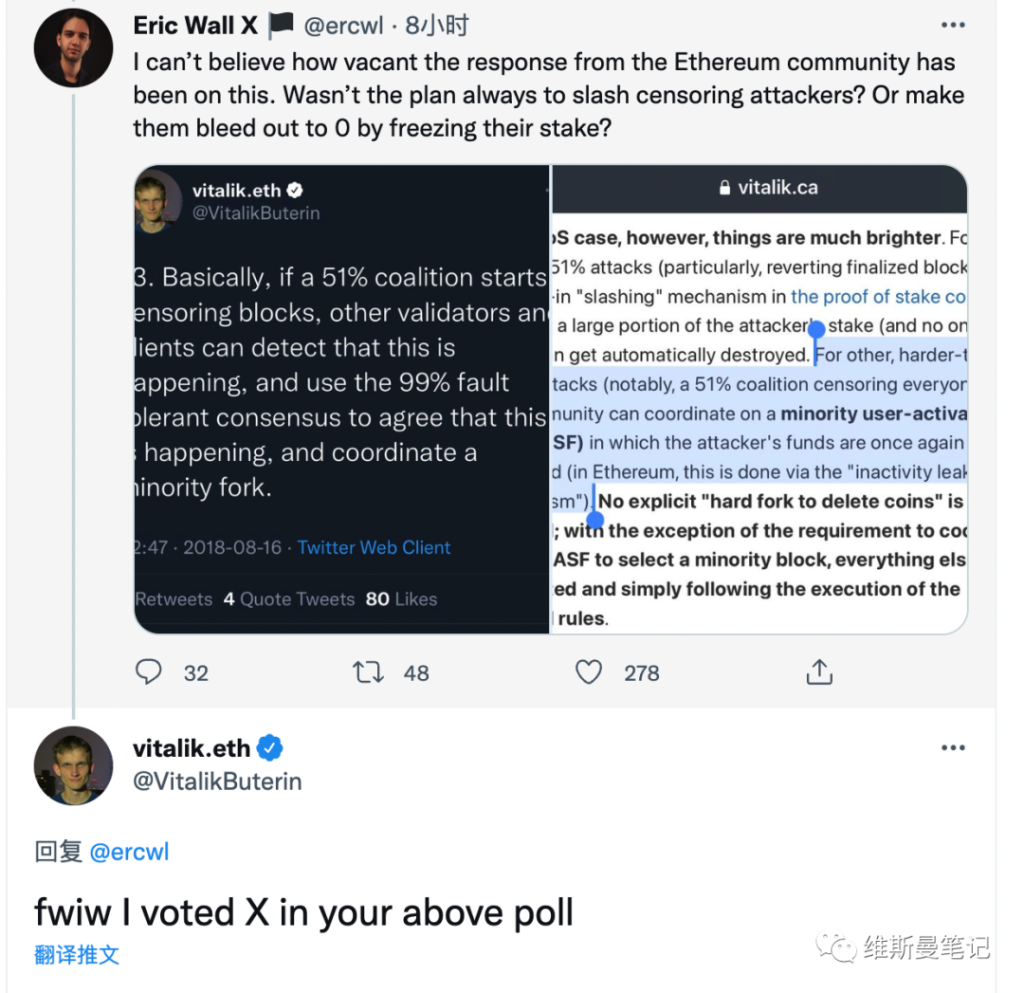Click the @ercwl mention in reply line
Viewport: 1024px width, 993px height.
click(129, 851)
